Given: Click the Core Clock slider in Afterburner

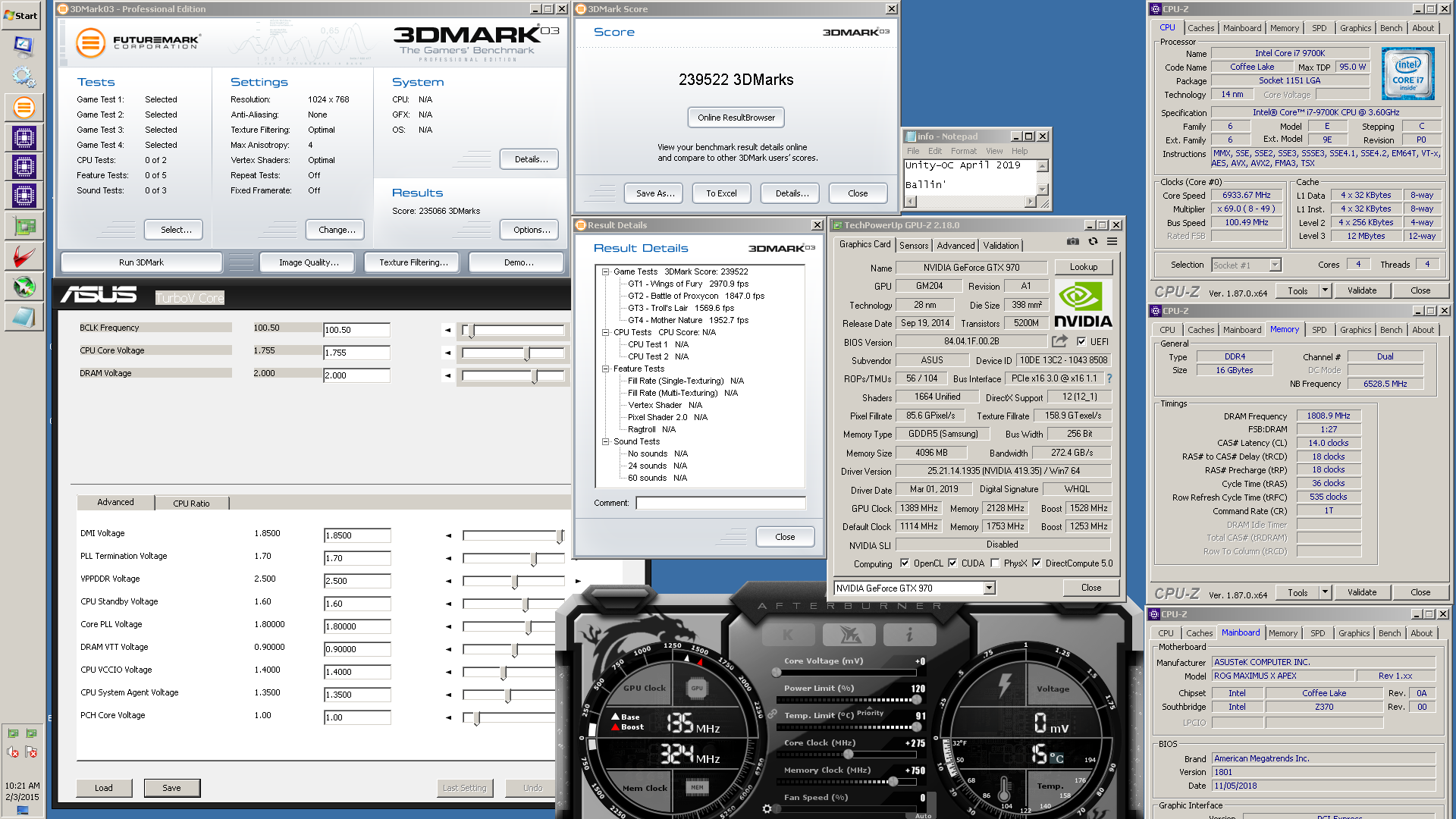Looking at the screenshot, I should [846, 755].
